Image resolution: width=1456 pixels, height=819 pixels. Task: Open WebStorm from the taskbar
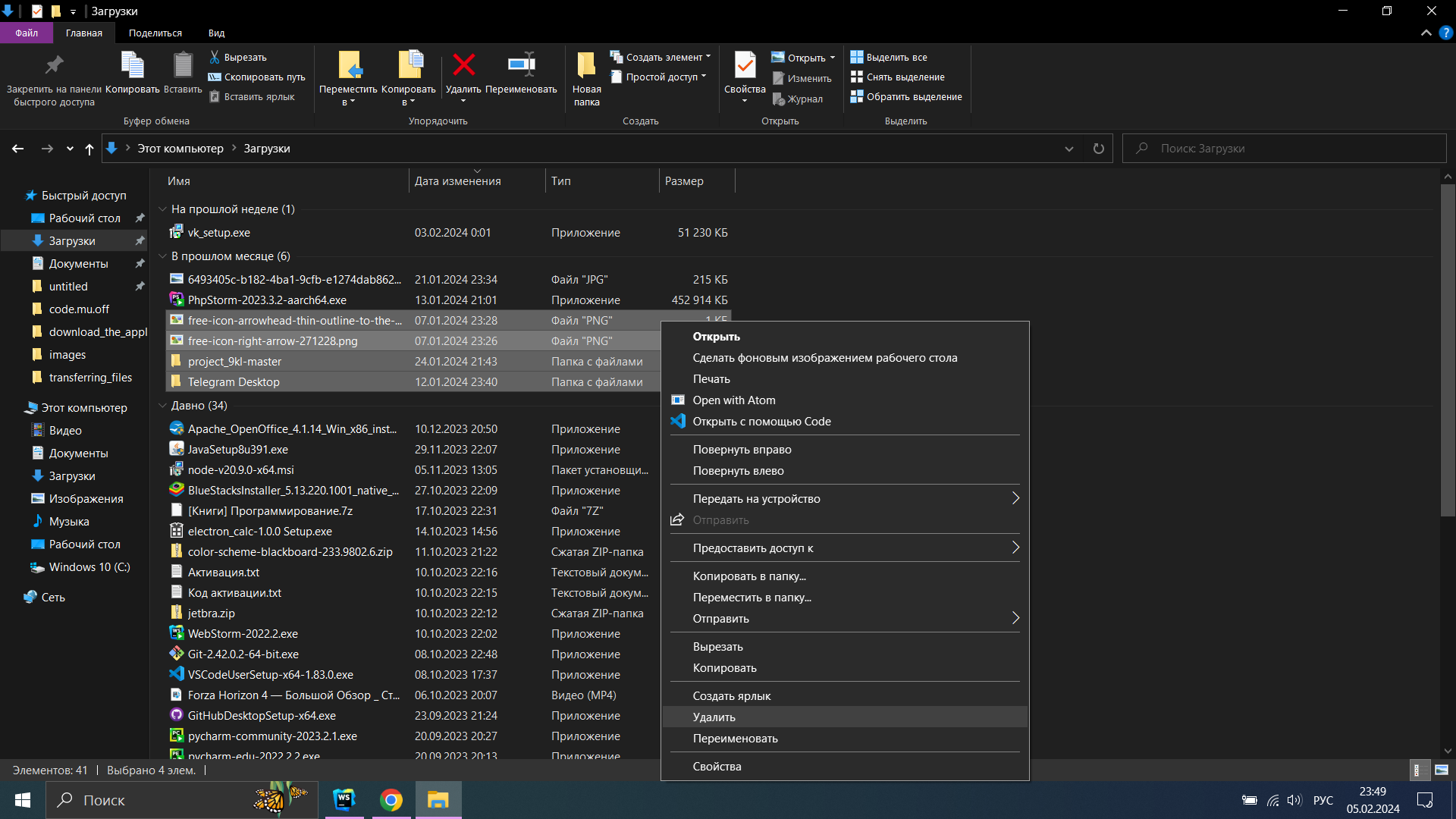(x=344, y=800)
